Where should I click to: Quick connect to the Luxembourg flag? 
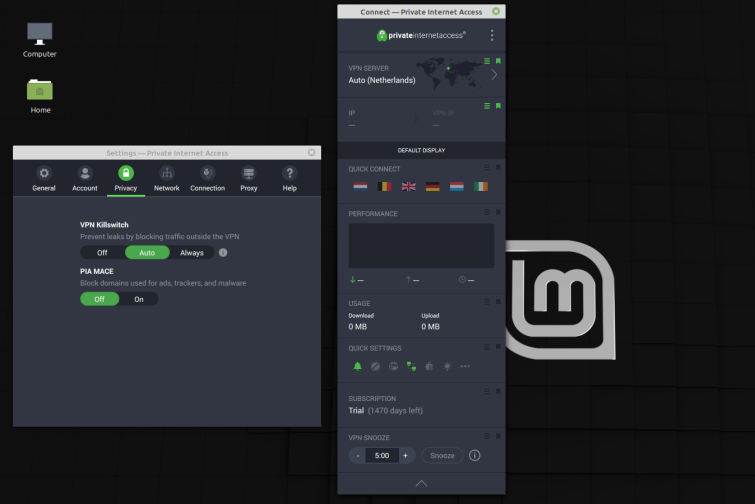[x=456, y=186]
